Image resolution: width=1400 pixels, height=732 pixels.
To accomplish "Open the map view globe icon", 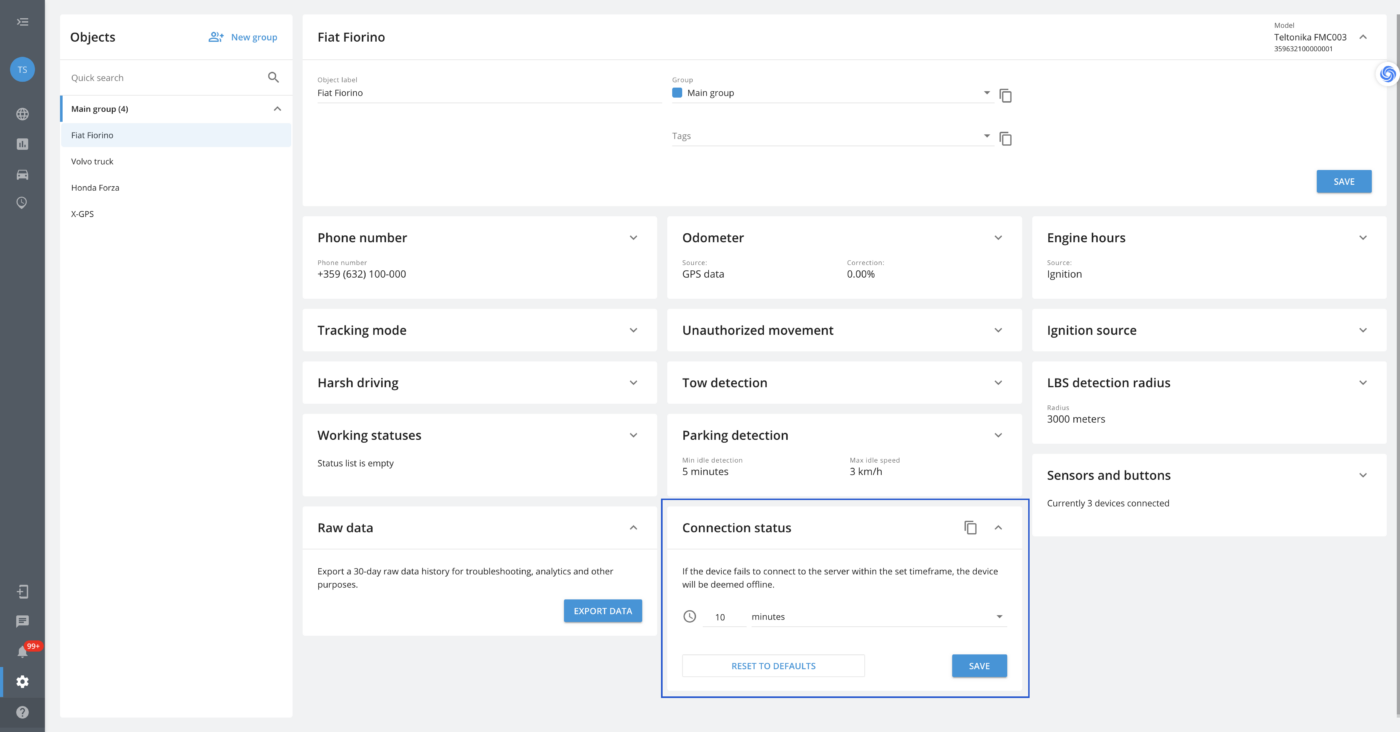I will point(22,114).
